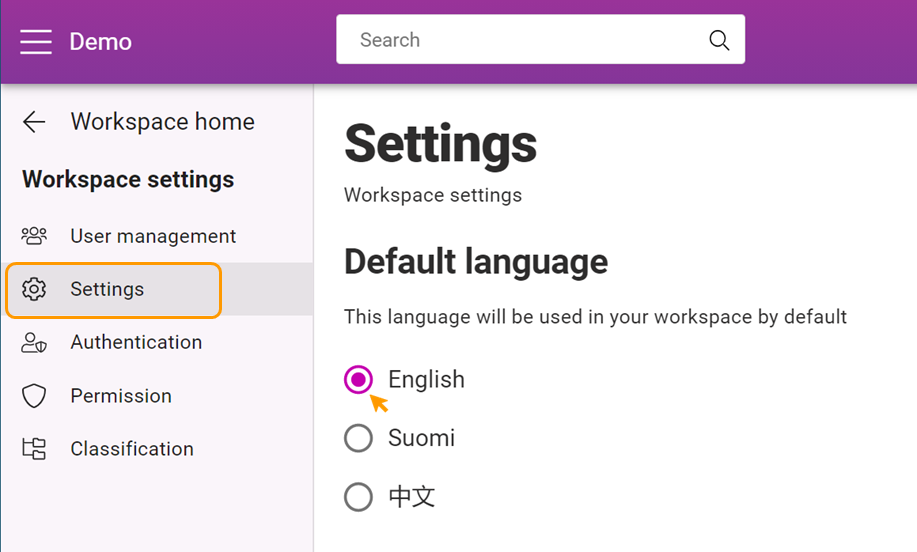
Task: Open the hamburger menu icon
Action: point(36,42)
